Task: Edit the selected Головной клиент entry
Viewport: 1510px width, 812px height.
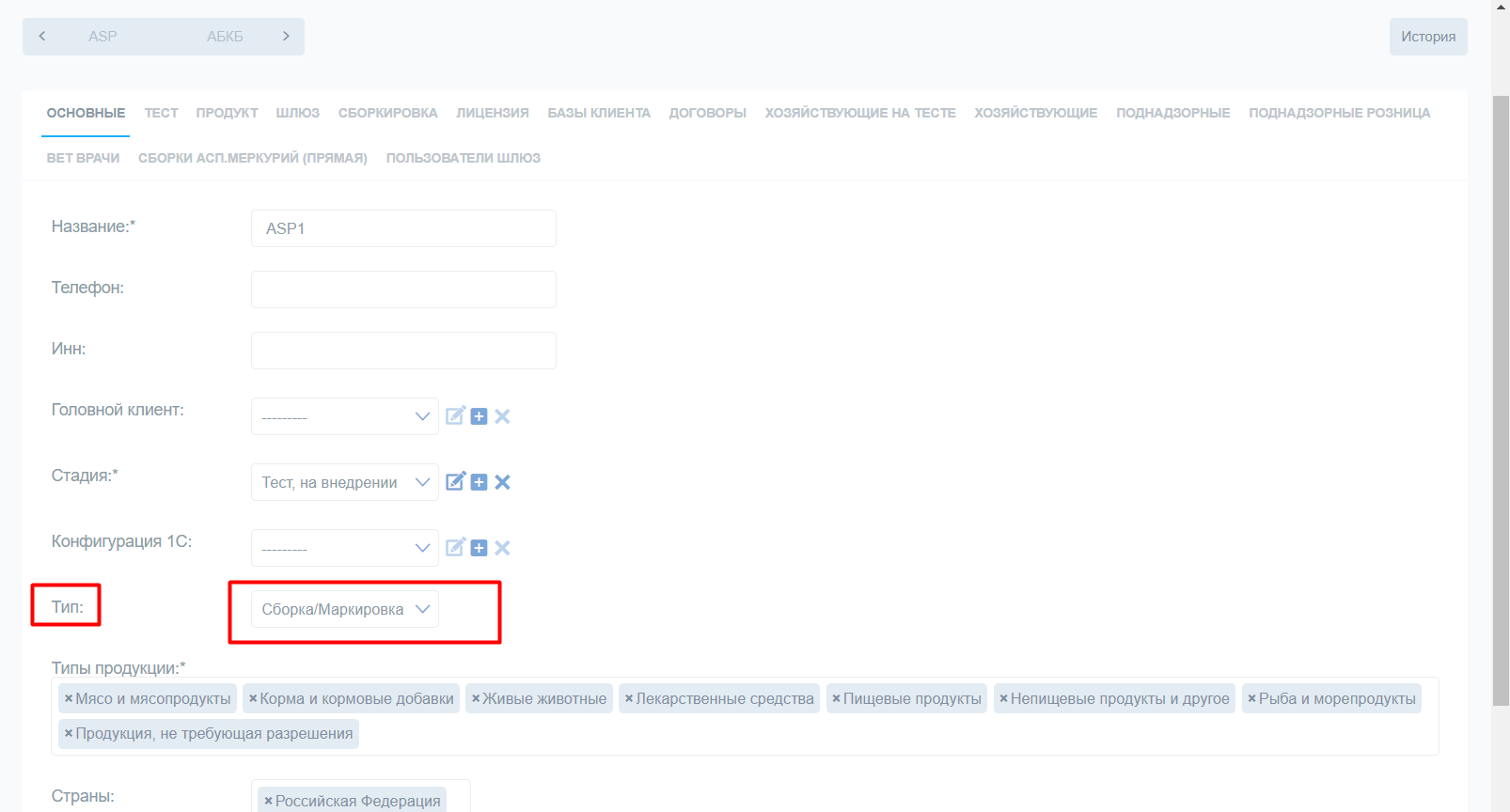Action: [x=455, y=416]
